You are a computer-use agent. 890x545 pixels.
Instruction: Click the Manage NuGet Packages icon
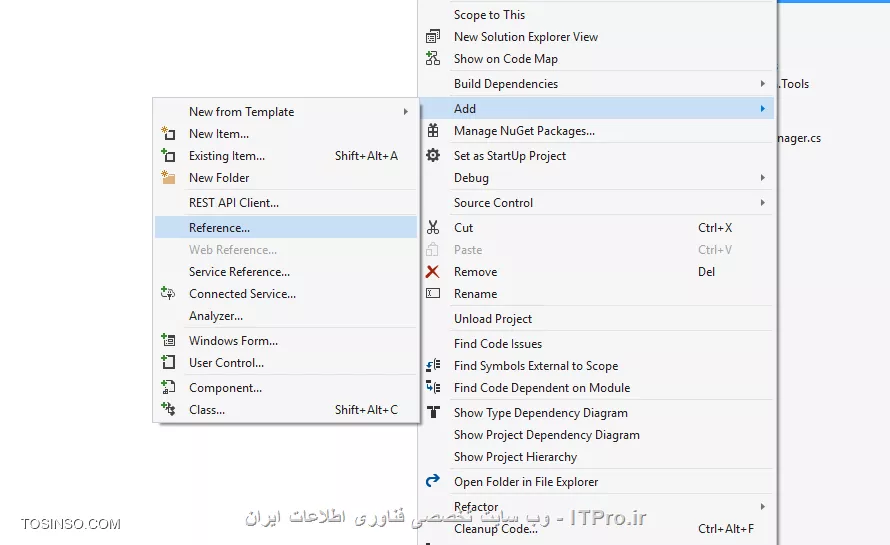433,131
